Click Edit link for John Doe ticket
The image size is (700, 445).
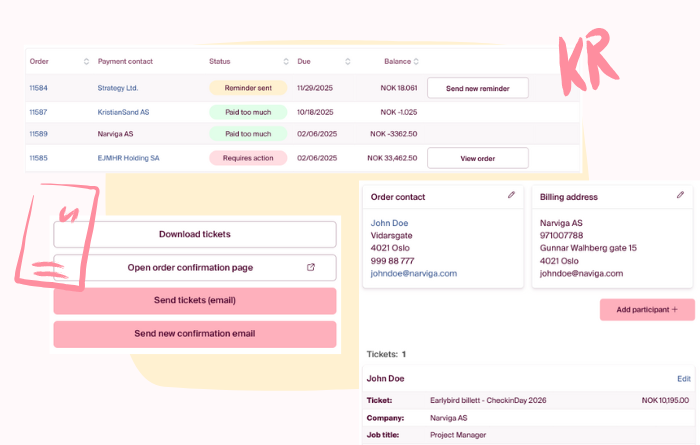[x=683, y=379]
